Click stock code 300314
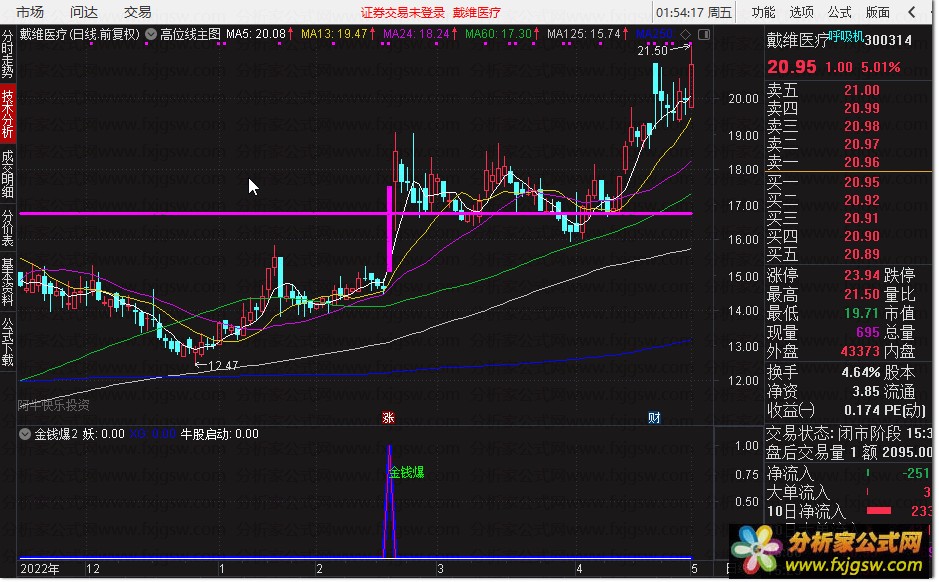Image resolution: width=939 pixels, height=582 pixels. (x=888, y=40)
